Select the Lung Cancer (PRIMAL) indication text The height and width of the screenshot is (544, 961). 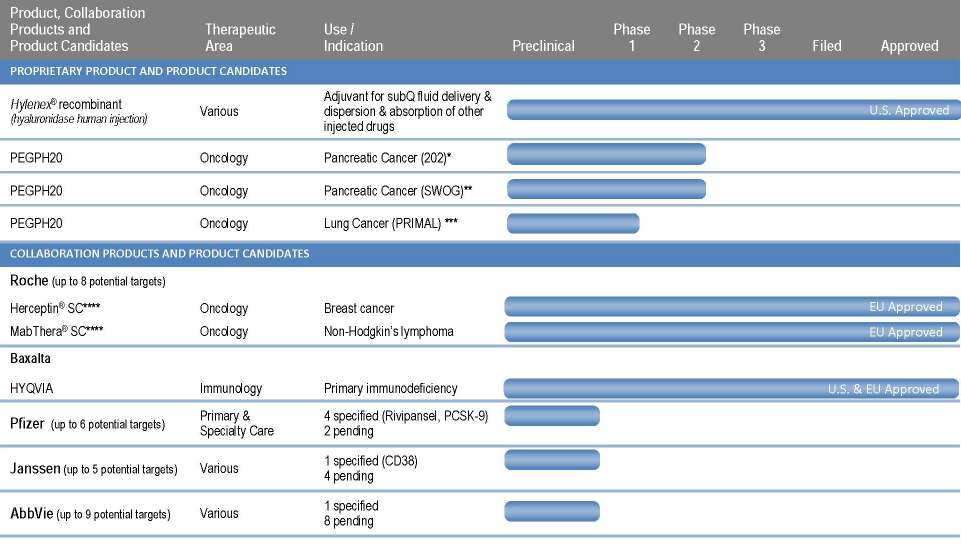(x=391, y=223)
